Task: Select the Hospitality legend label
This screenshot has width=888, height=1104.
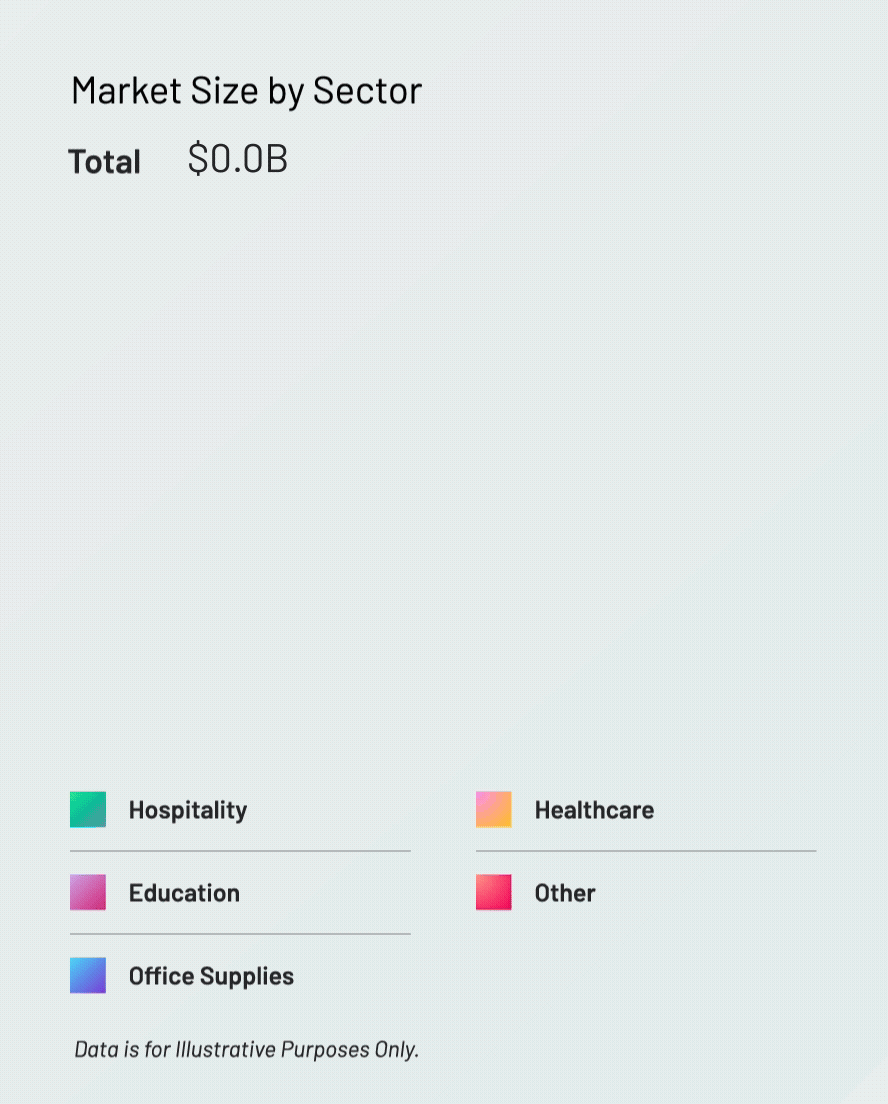Action: [x=188, y=810]
